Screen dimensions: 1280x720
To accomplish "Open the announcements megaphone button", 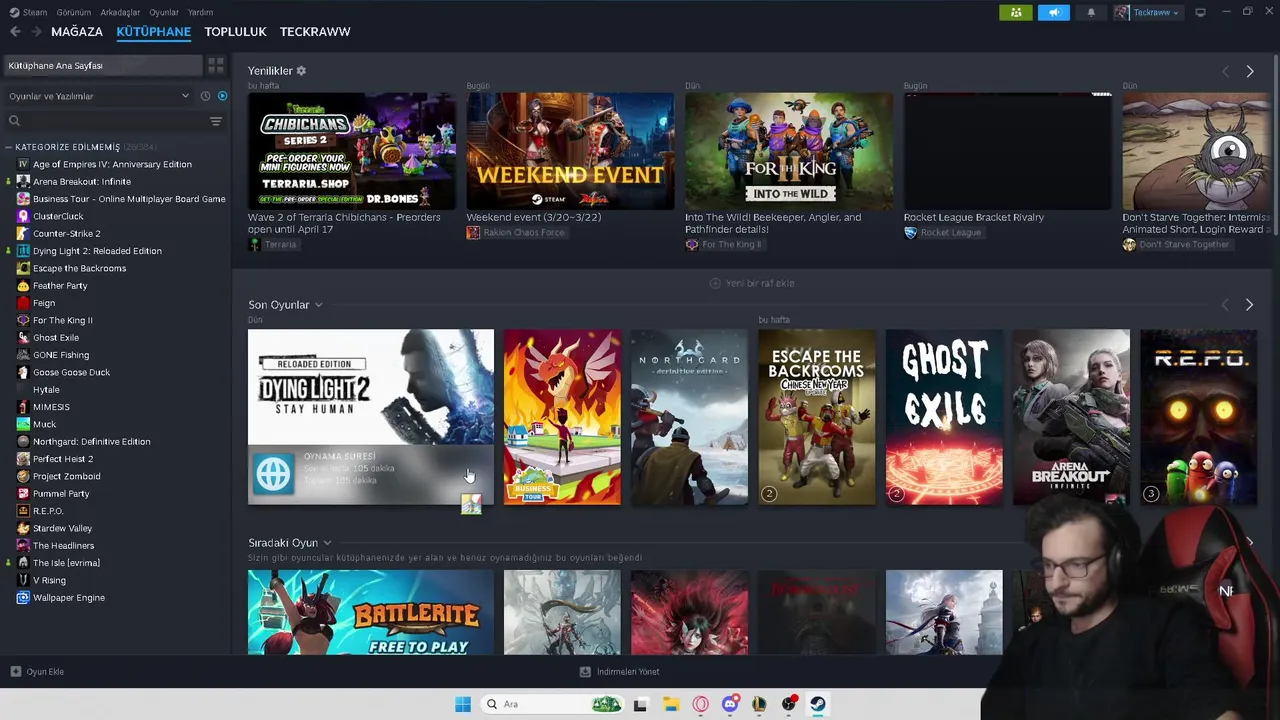I will pyautogui.click(x=1053, y=12).
